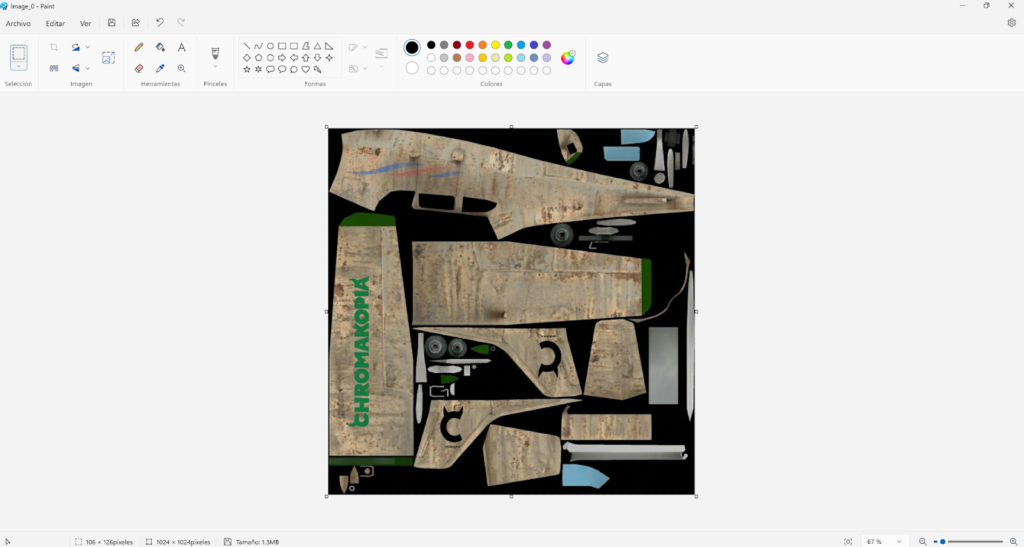Image resolution: width=1024 pixels, height=547 pixels.
Task: Click the Fit to window icon
Action: [x=848, y=542]
